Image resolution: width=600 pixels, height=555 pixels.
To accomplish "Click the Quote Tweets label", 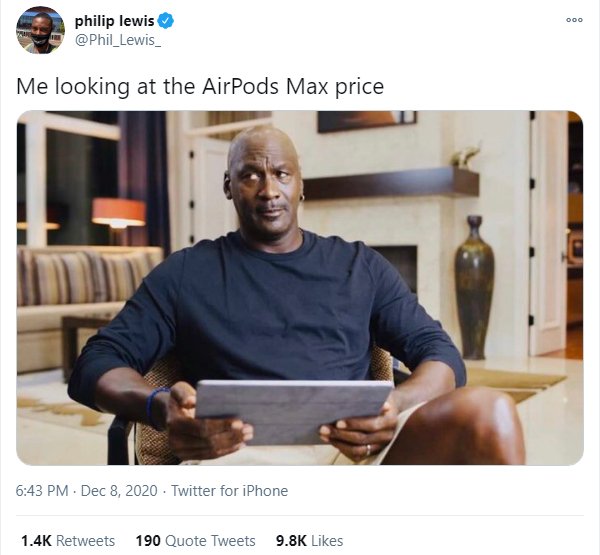I will 210,541.
